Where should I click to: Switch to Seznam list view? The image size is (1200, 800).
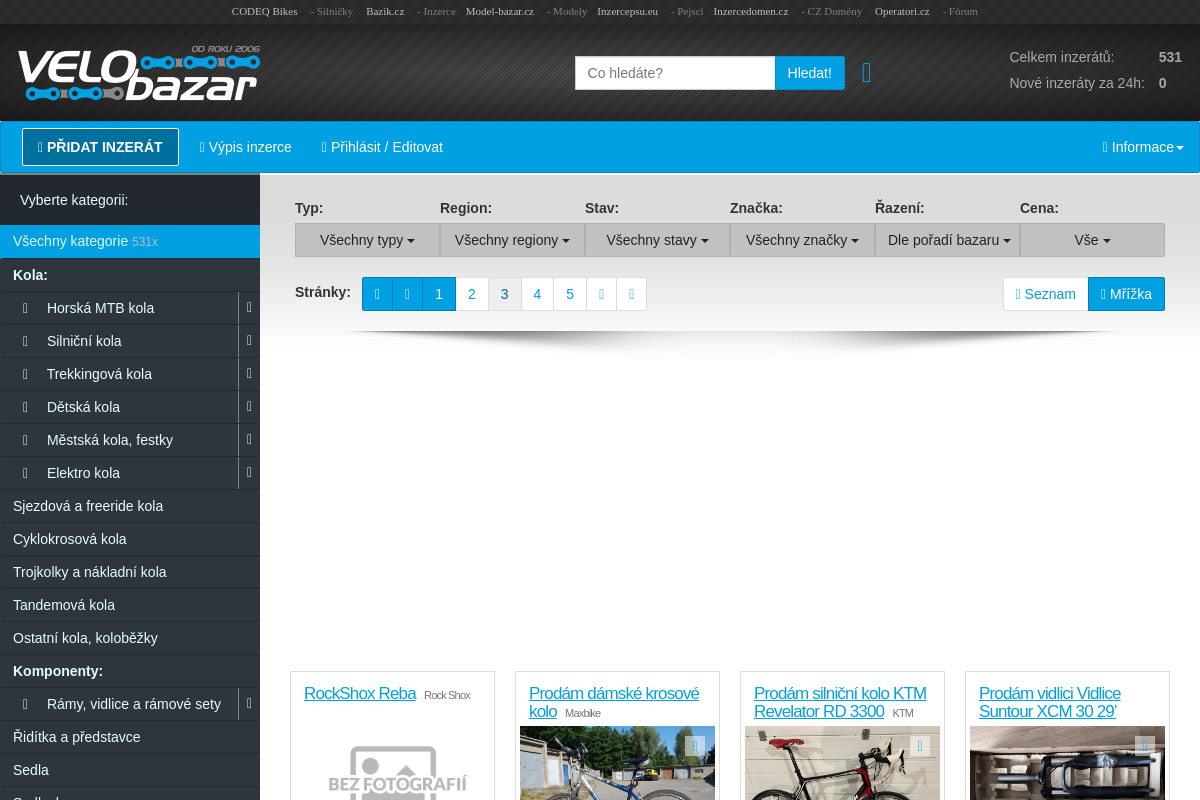(x=1045, y=294)
